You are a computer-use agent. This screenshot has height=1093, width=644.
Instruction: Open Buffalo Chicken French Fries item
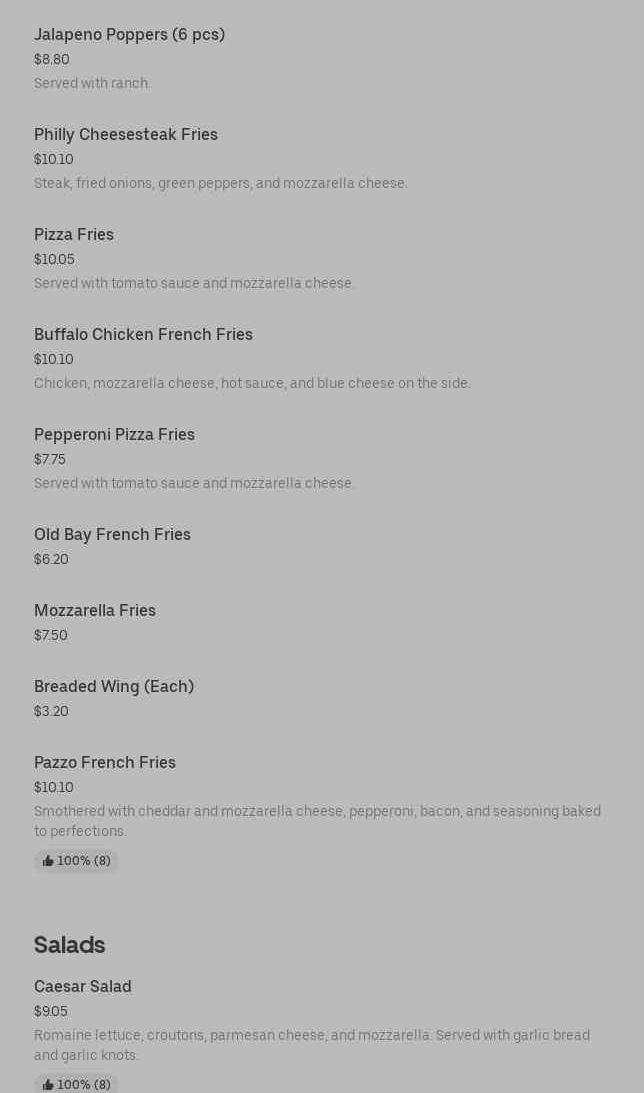point(143,335)
